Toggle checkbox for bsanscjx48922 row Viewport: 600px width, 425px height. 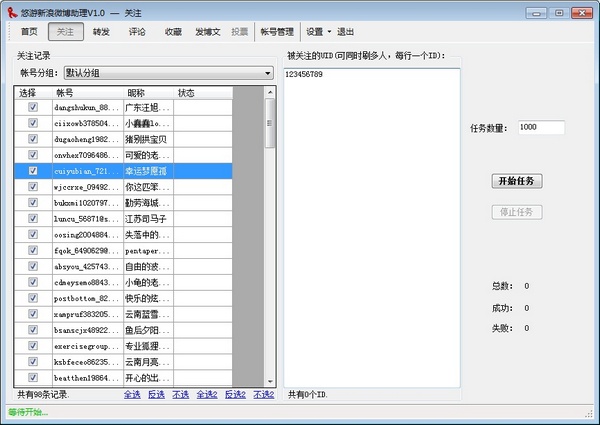[33, 330]
